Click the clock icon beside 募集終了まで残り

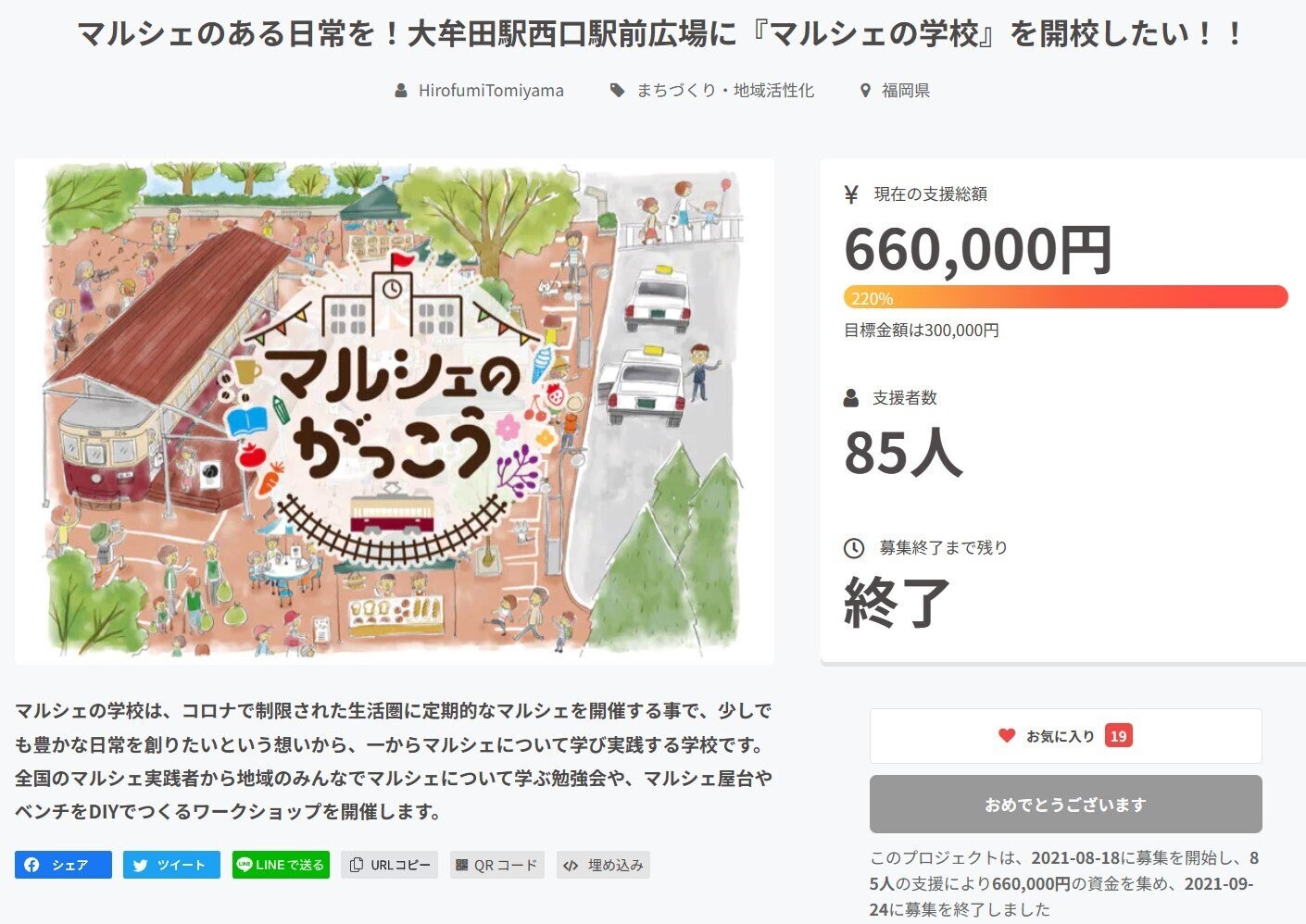(853, 548)
